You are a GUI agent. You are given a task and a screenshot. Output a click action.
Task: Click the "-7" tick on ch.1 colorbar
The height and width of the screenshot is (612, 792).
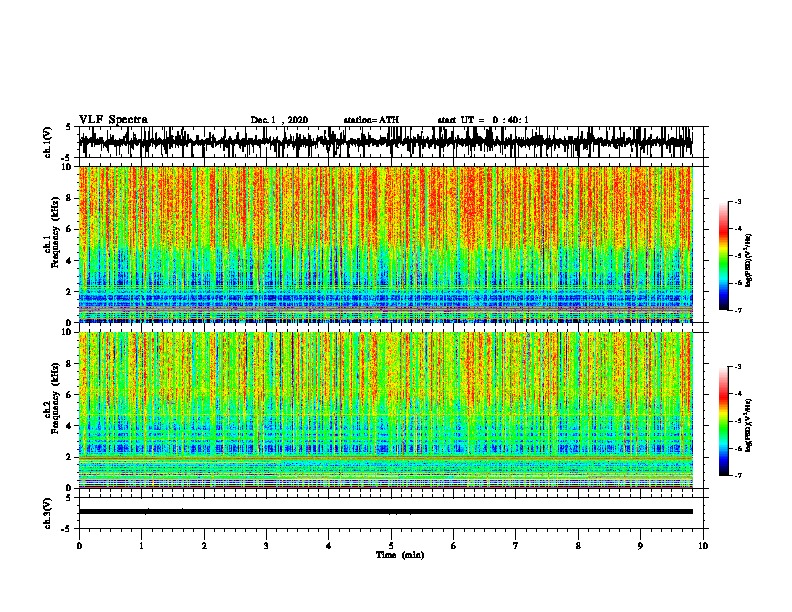pos(738,310)
